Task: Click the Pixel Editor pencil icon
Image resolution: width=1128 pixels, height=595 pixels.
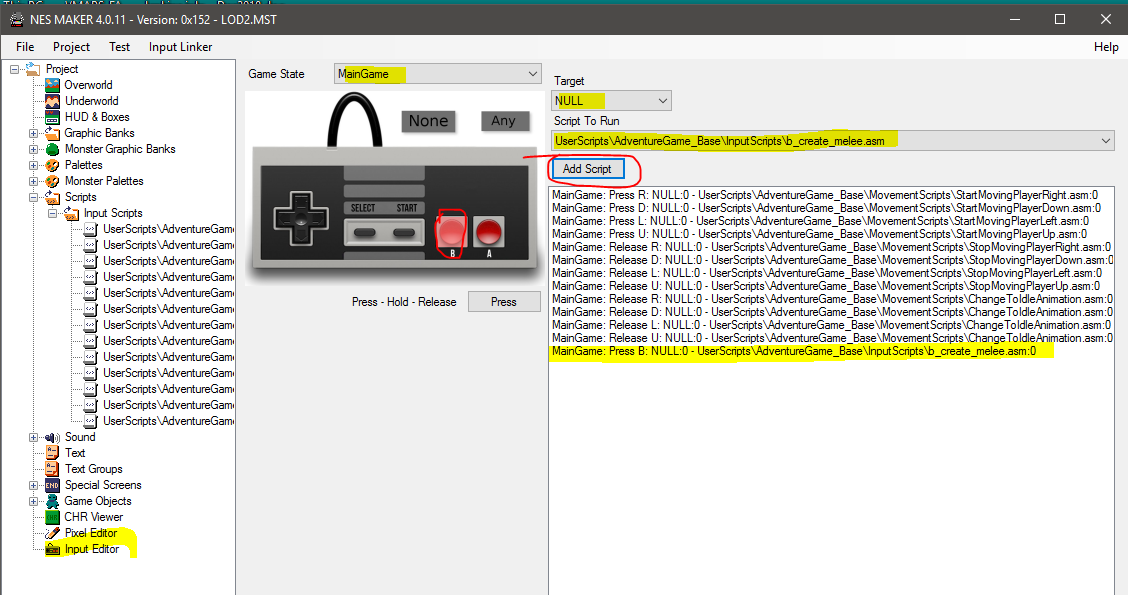Action: point(53,533)
